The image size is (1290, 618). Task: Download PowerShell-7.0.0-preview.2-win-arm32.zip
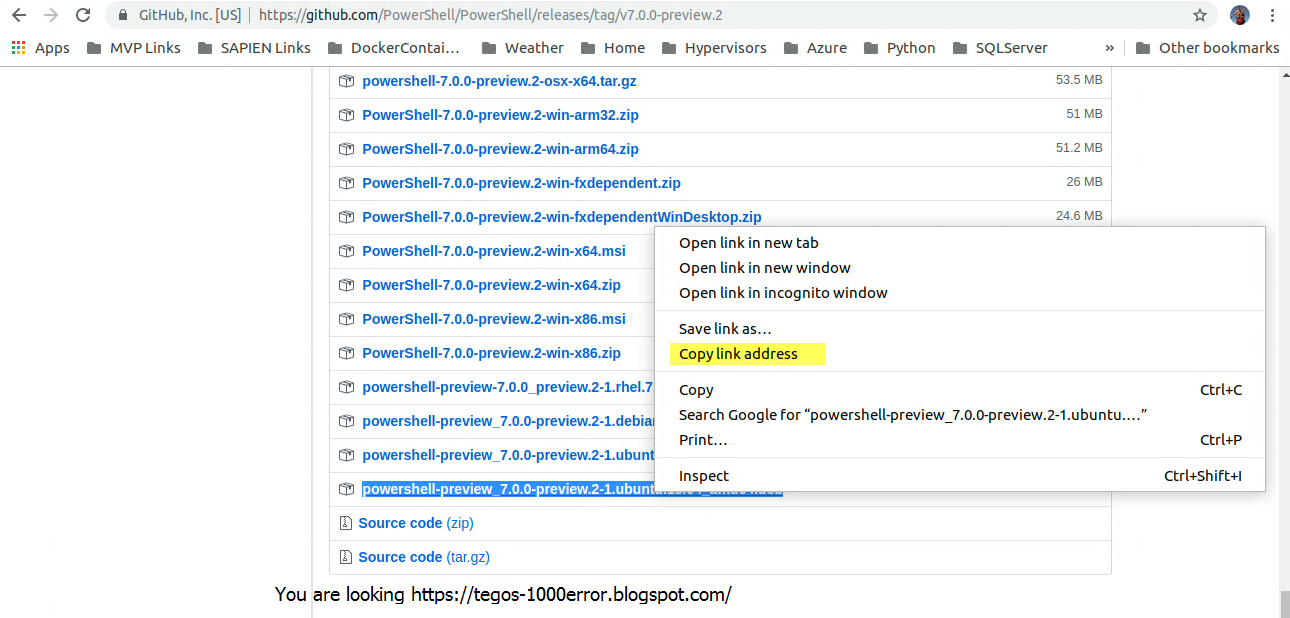click(x=500, y=115)
